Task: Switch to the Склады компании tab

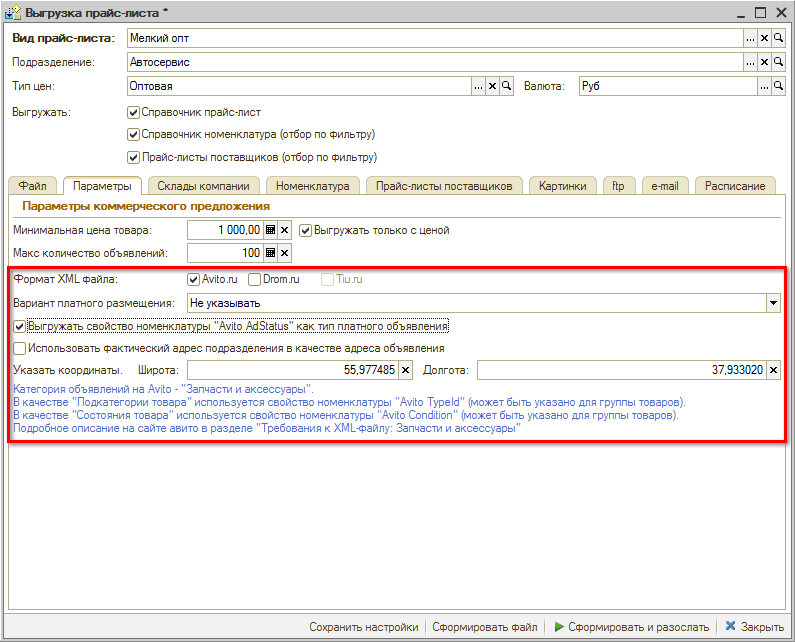Action: (x=204, y=186)
